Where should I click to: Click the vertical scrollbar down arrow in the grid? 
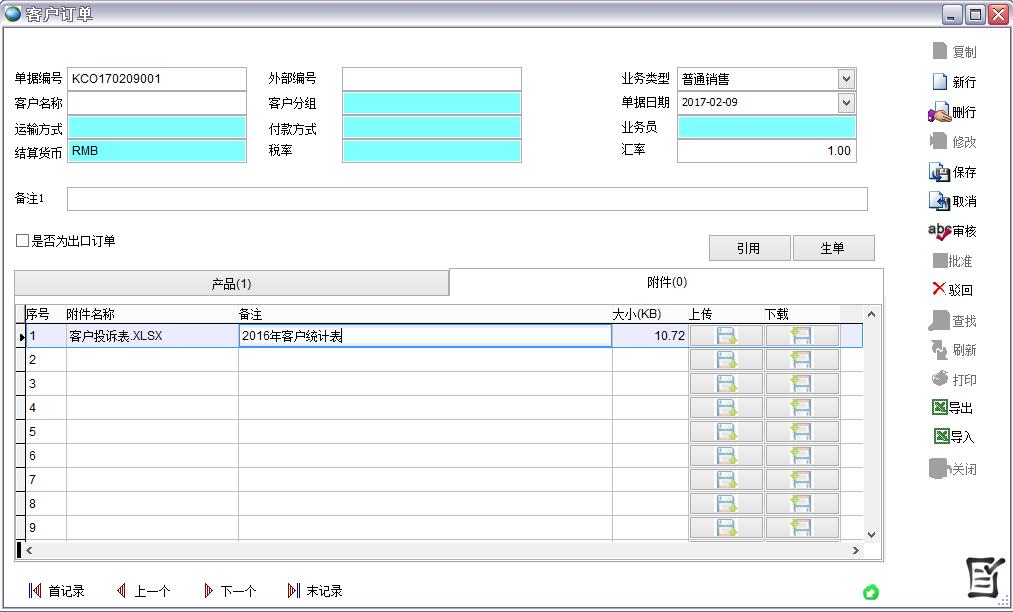[870, 535]
